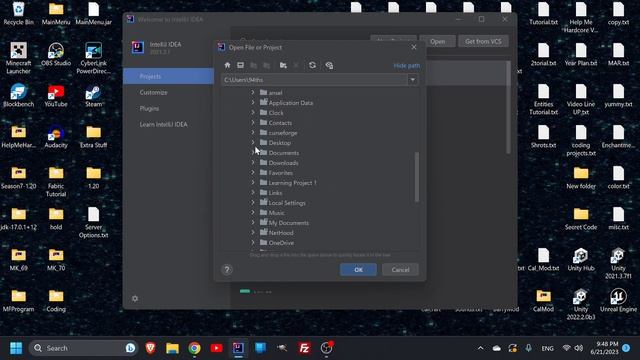Open Chrome from taskbar
Image resolution: width=640 pixels, height=360 pixels.
(194, 348)
